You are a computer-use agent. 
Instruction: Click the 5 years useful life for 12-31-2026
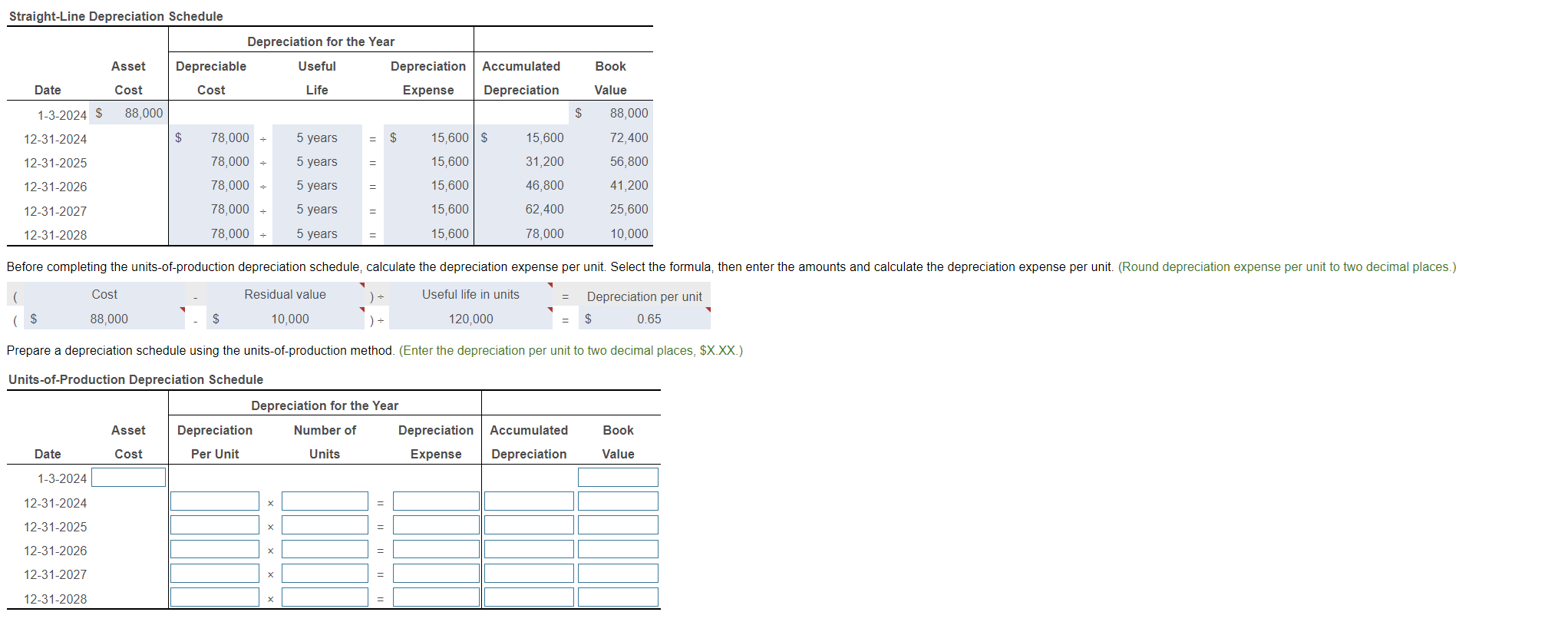(317, 185)
